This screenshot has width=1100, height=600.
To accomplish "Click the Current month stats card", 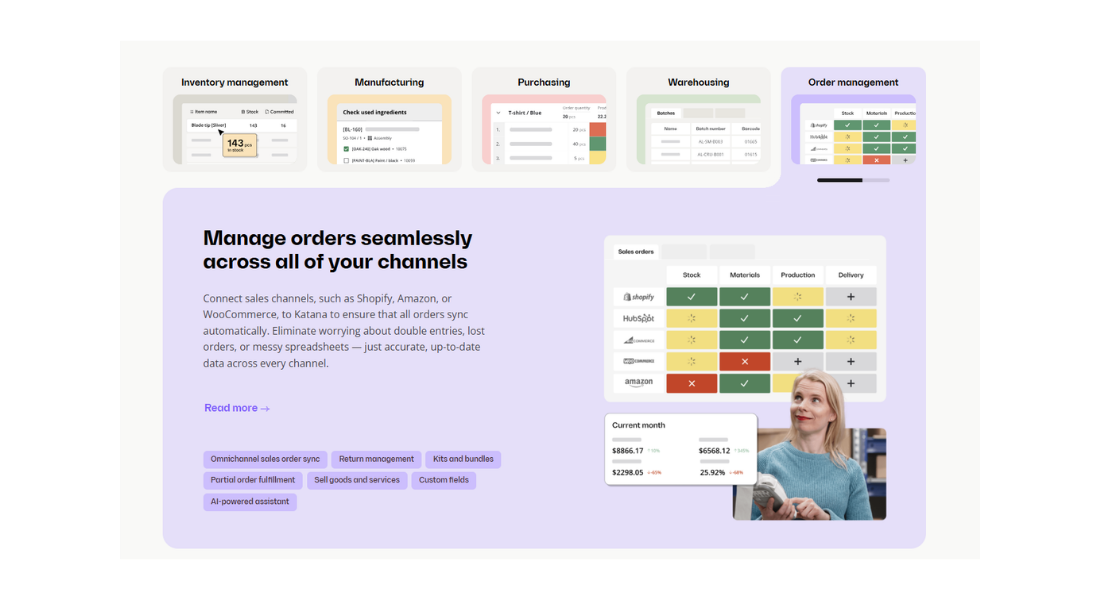I will coord(680,449).
